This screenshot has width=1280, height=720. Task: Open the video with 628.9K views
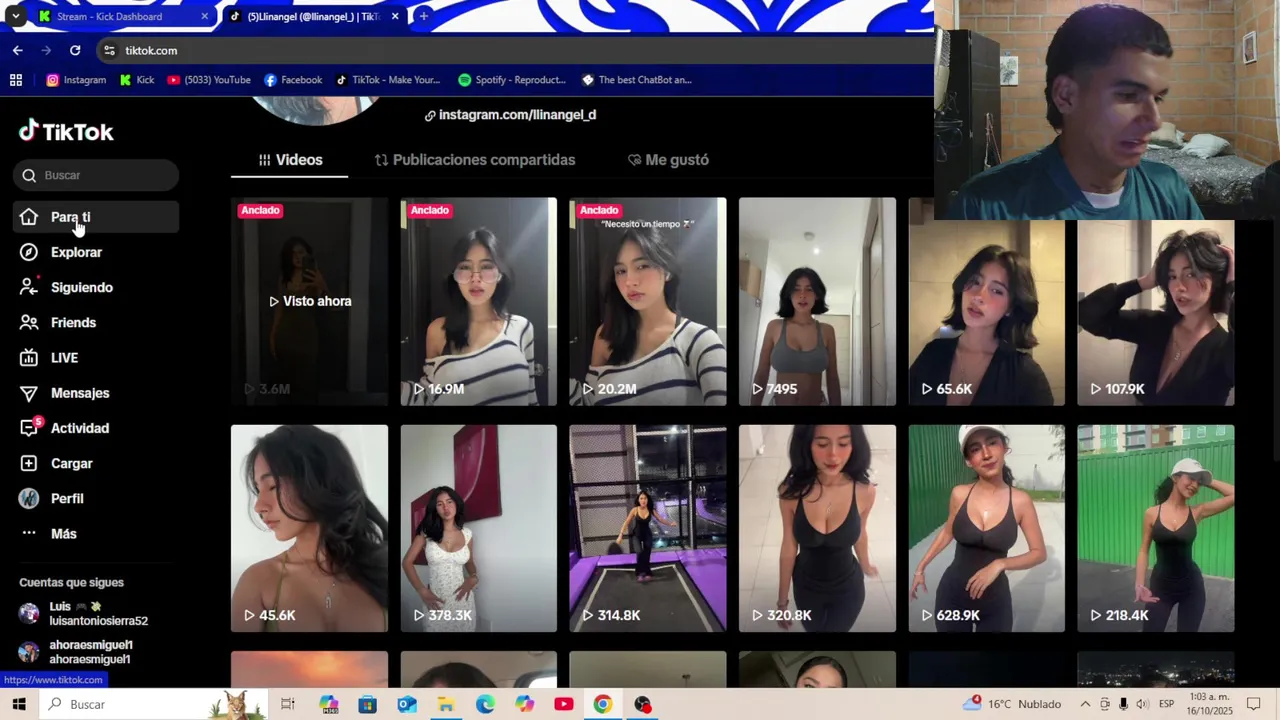(x=986, y=528)
